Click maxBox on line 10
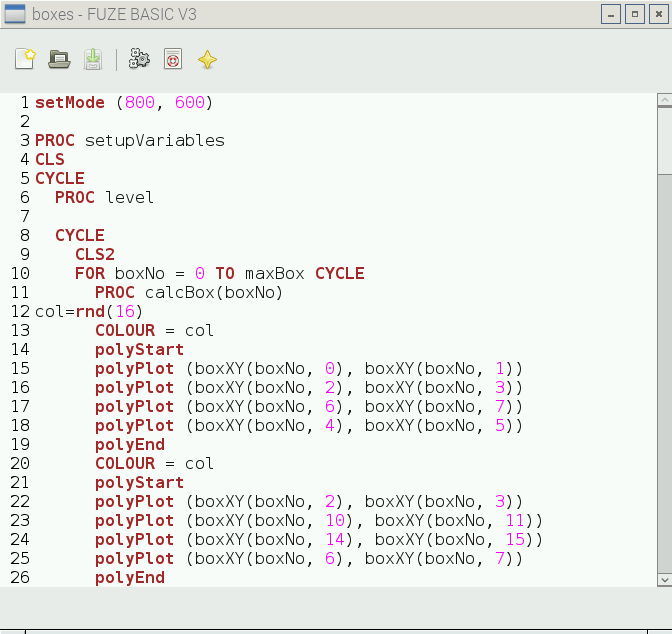Image resolution: width=672 pixels, height=634 pixels. [275, 273]
